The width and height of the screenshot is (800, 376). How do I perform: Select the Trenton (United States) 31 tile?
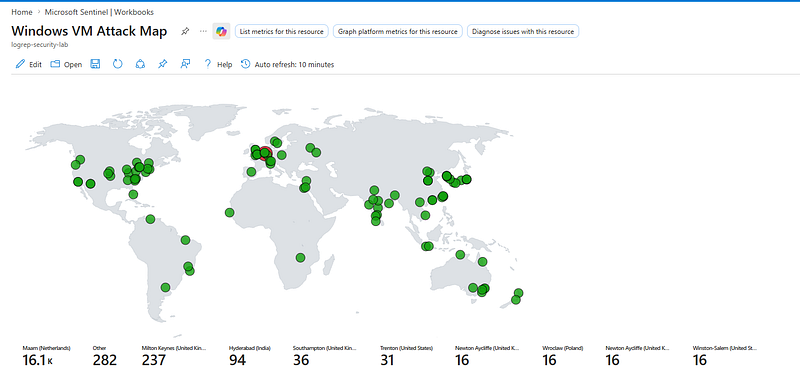point(406,356)
